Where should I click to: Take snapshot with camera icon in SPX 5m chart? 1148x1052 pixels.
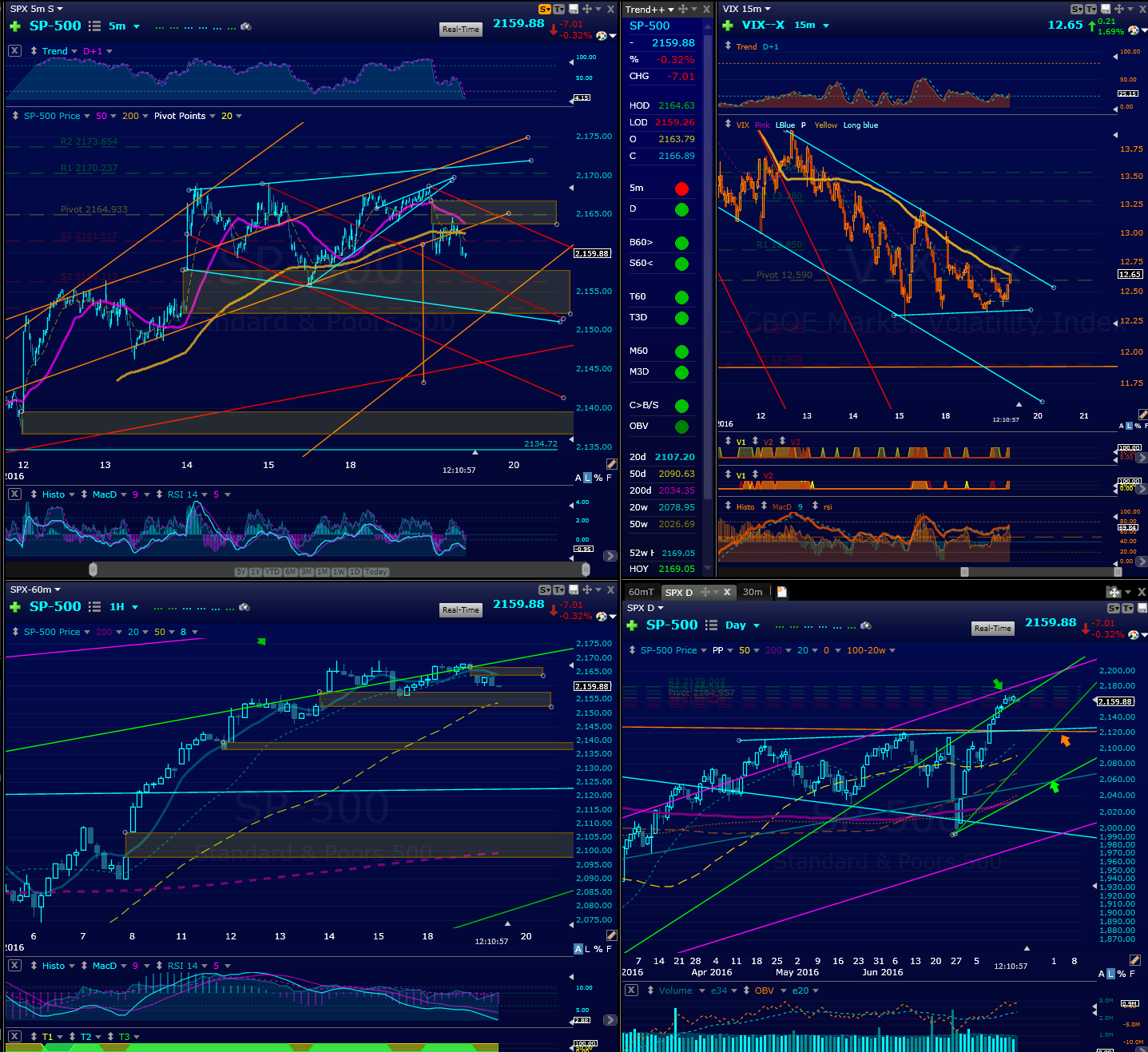246,26
